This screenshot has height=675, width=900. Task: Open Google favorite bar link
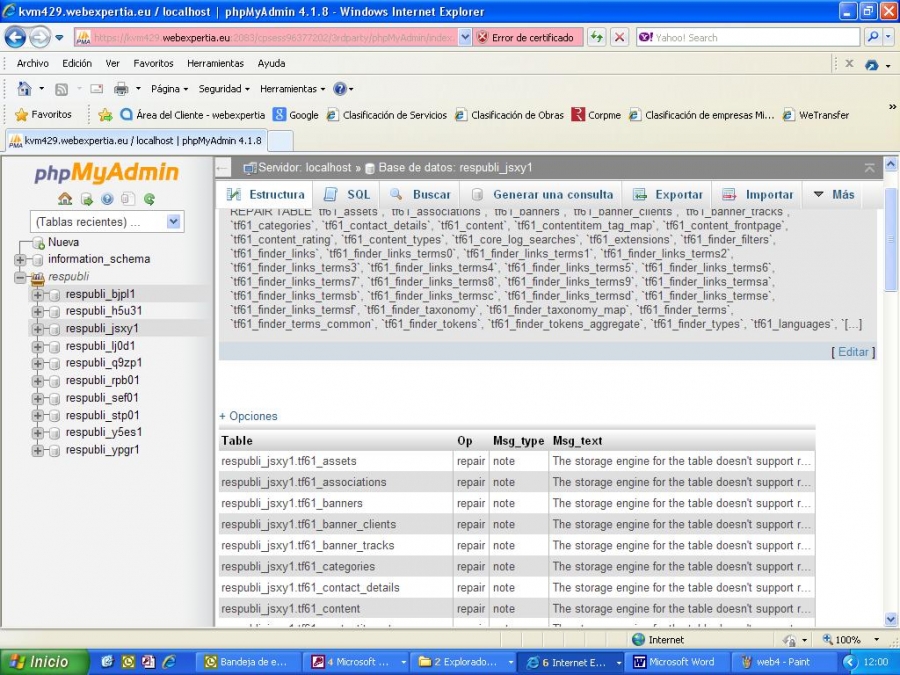coord(296,115)
